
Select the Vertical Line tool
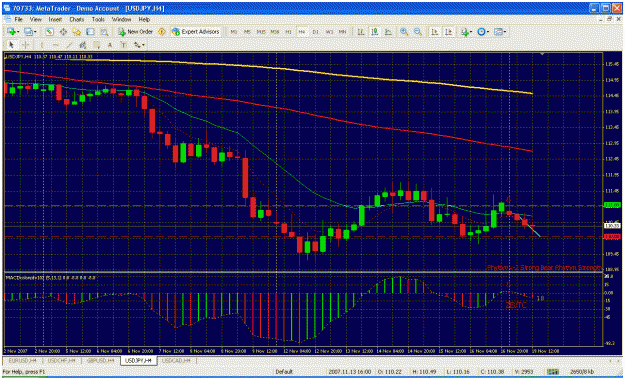41,45
